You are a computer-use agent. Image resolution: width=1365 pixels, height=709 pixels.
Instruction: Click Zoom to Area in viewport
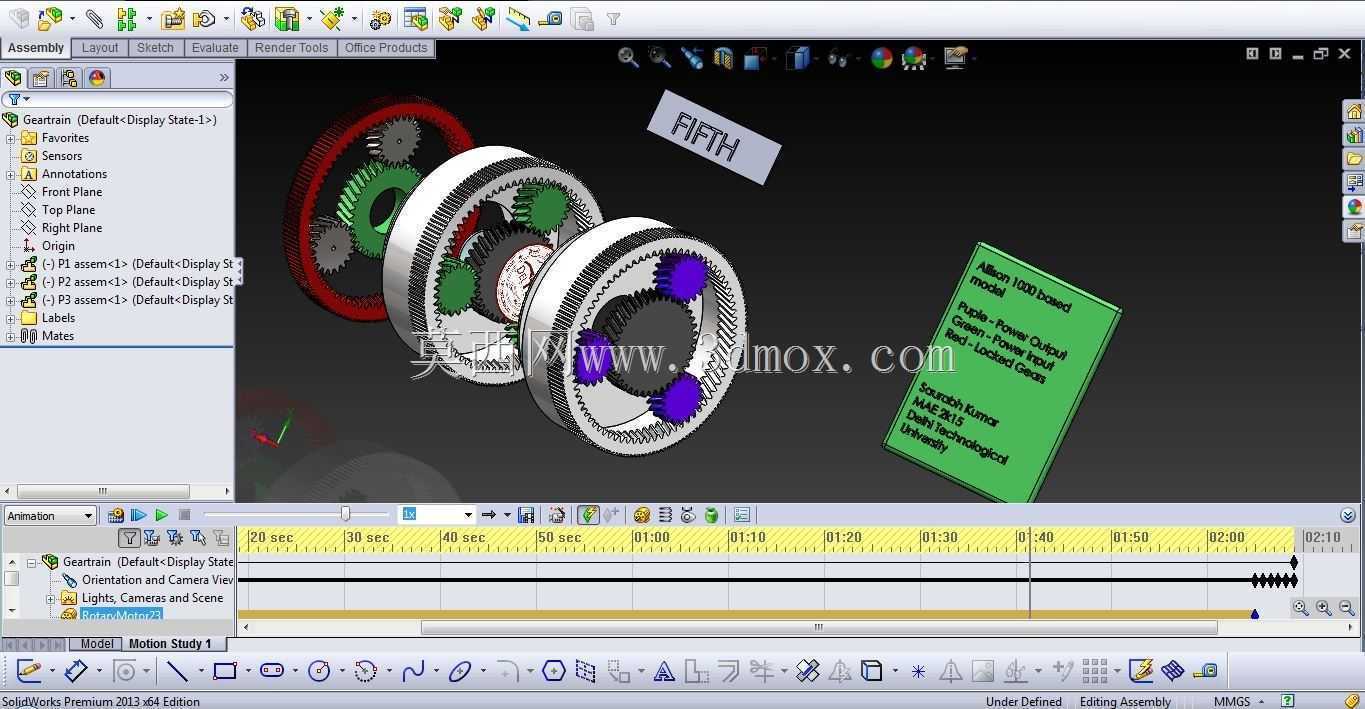pos(659,58)
